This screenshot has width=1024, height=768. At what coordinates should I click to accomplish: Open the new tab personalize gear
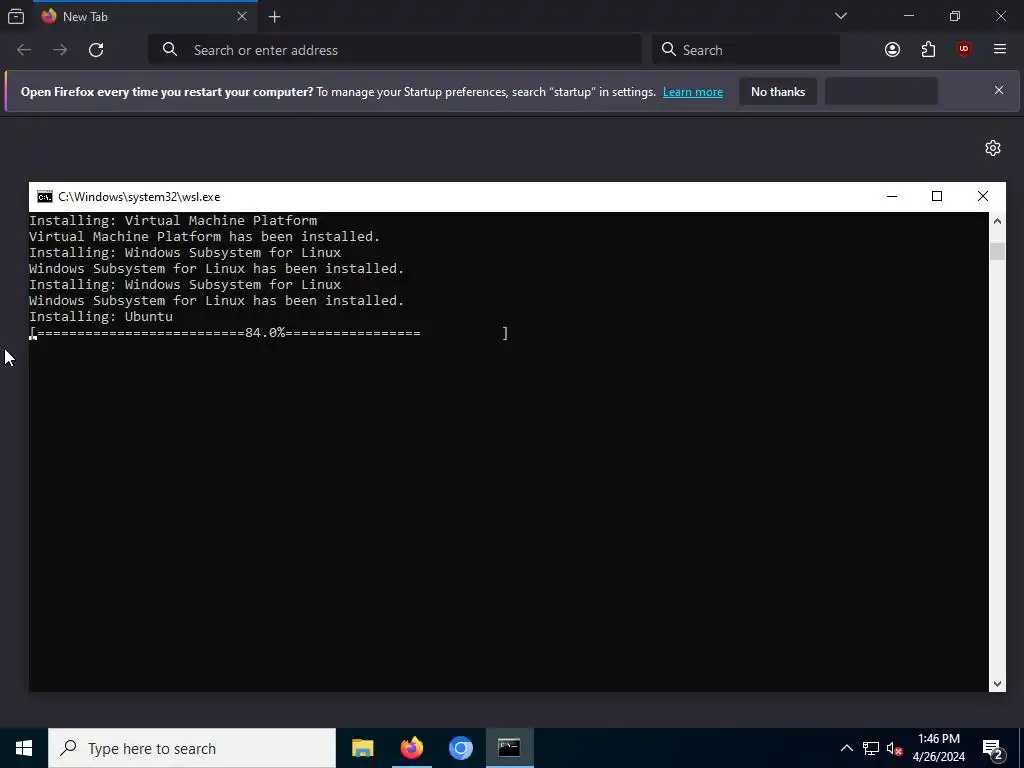pos(993,148)
